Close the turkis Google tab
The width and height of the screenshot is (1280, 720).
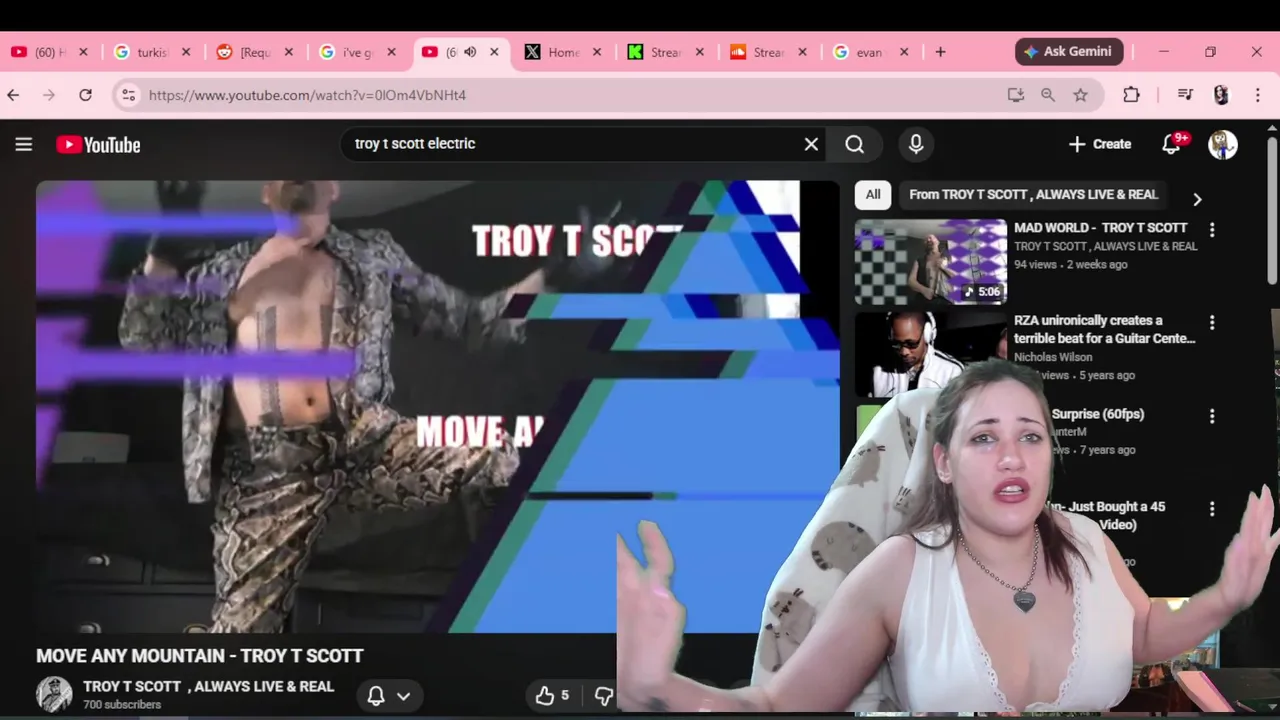point(186,52)
